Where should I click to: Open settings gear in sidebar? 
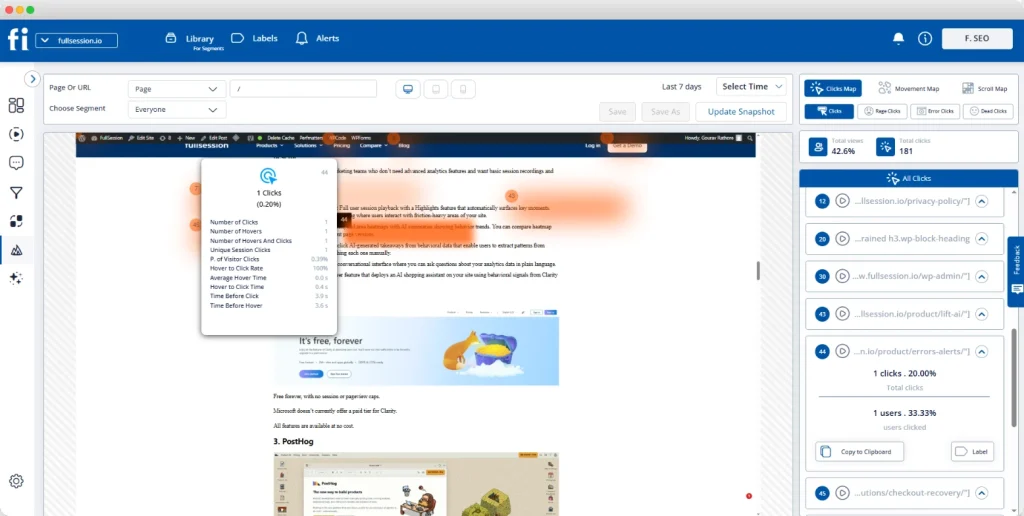pyautogui.click(x=16, y=481)
